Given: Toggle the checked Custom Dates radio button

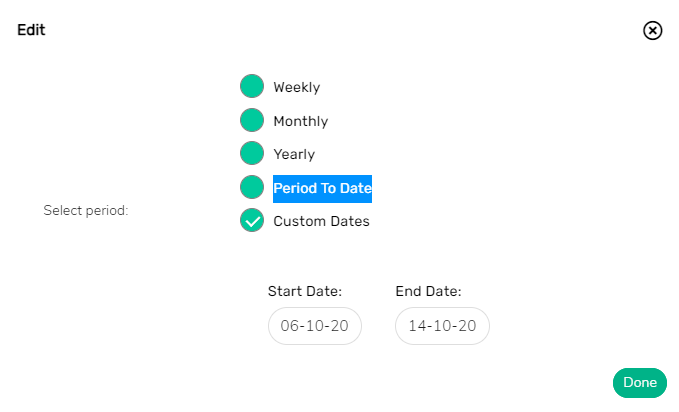Looking at the screenshot, I should (x=252, y=220).
